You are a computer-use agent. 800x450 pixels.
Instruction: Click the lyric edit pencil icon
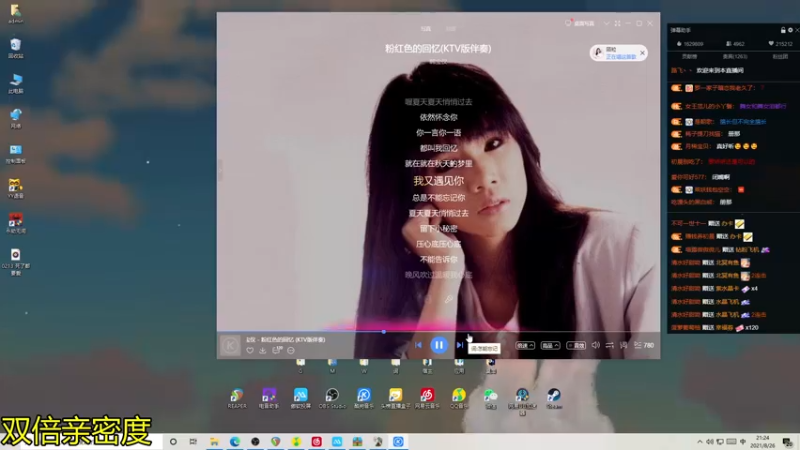[448, 299]
